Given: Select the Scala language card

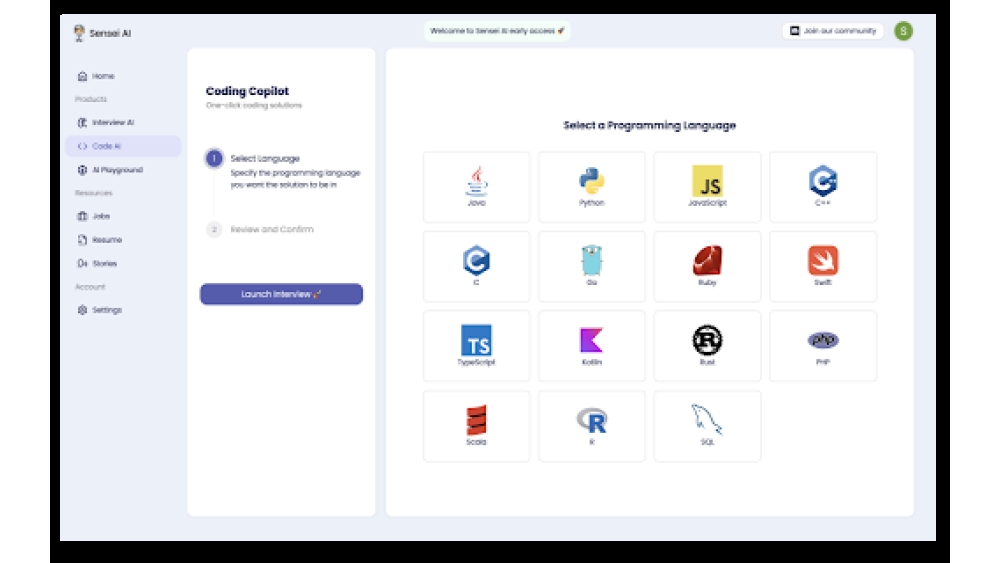Looking at the screenshot, I should 476,426.
